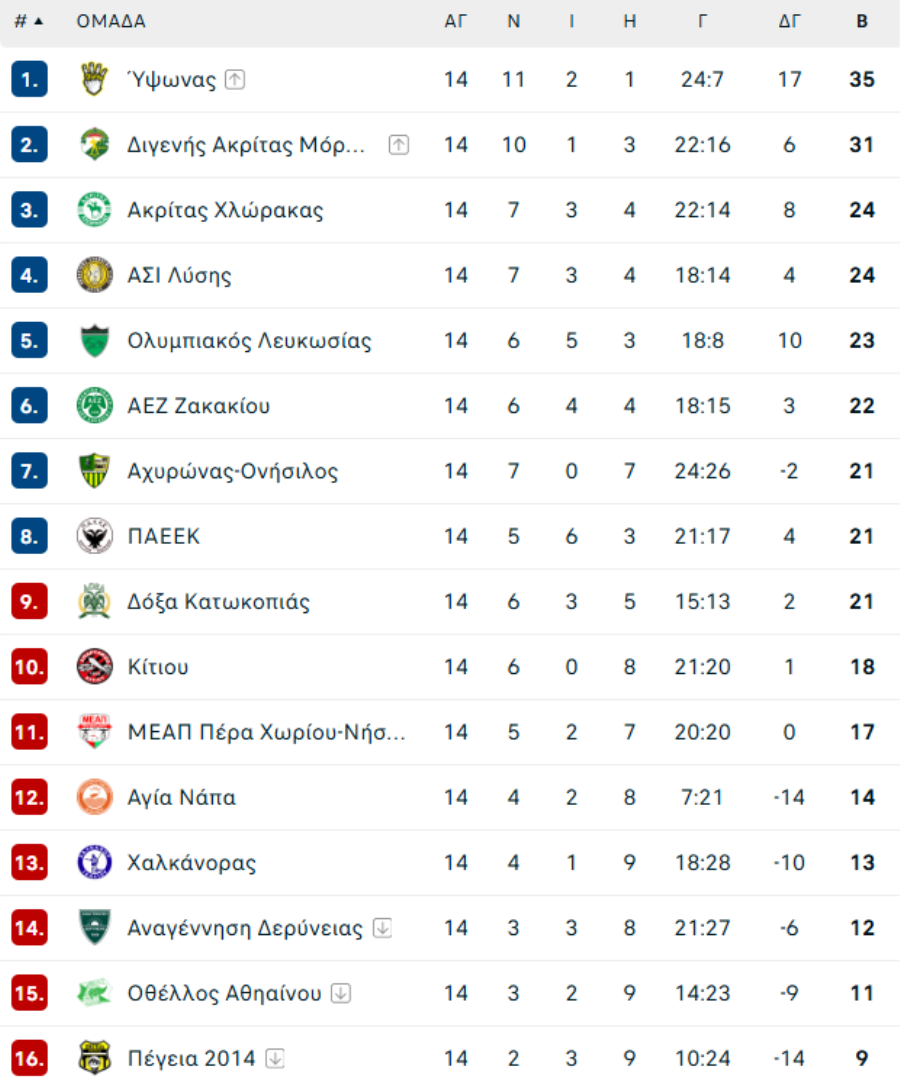Click the red position badge number 9
Screen dimensions: 900x1082
pos(29,602)
